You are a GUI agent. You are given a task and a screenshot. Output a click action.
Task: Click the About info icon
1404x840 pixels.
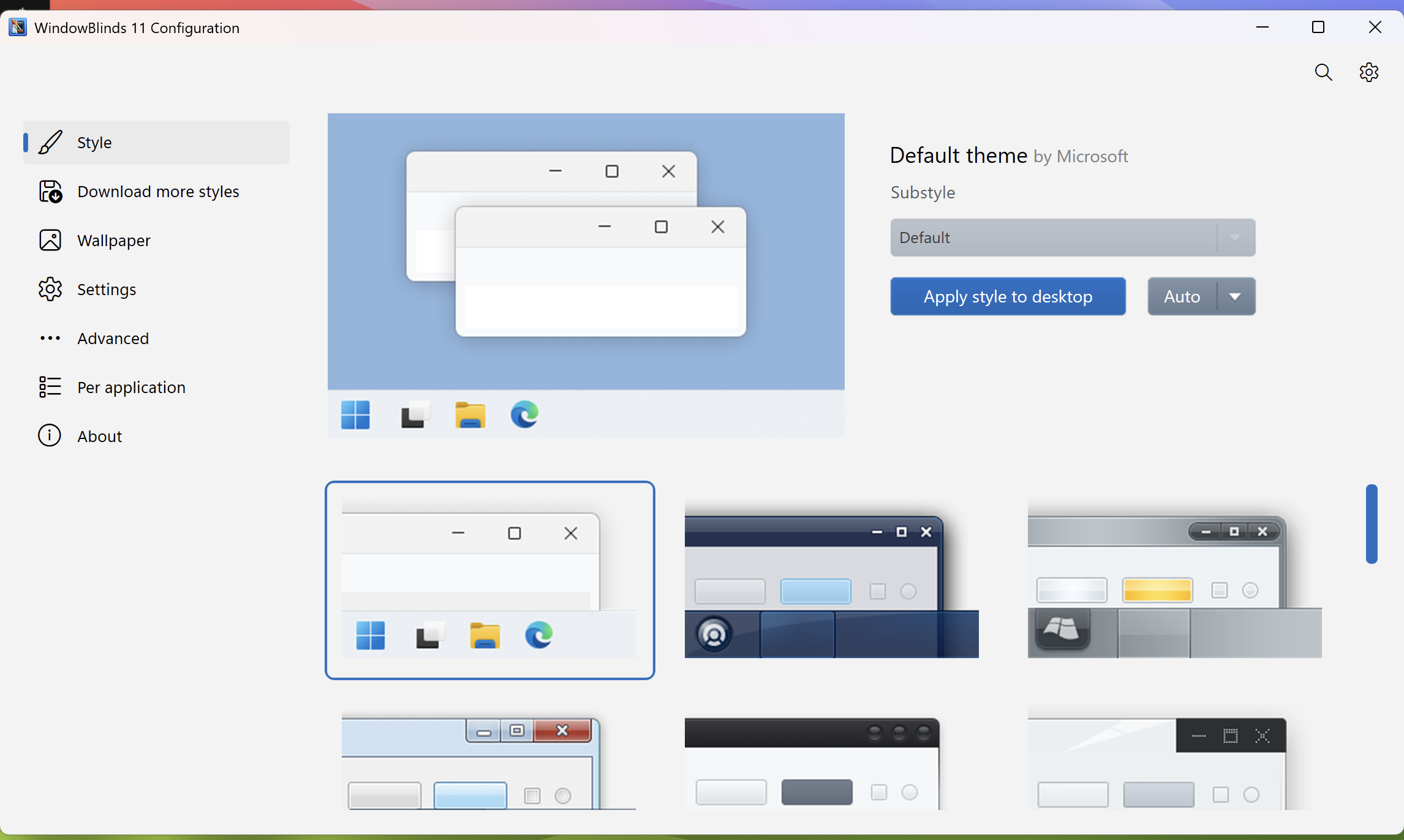[x=50, y=436]
